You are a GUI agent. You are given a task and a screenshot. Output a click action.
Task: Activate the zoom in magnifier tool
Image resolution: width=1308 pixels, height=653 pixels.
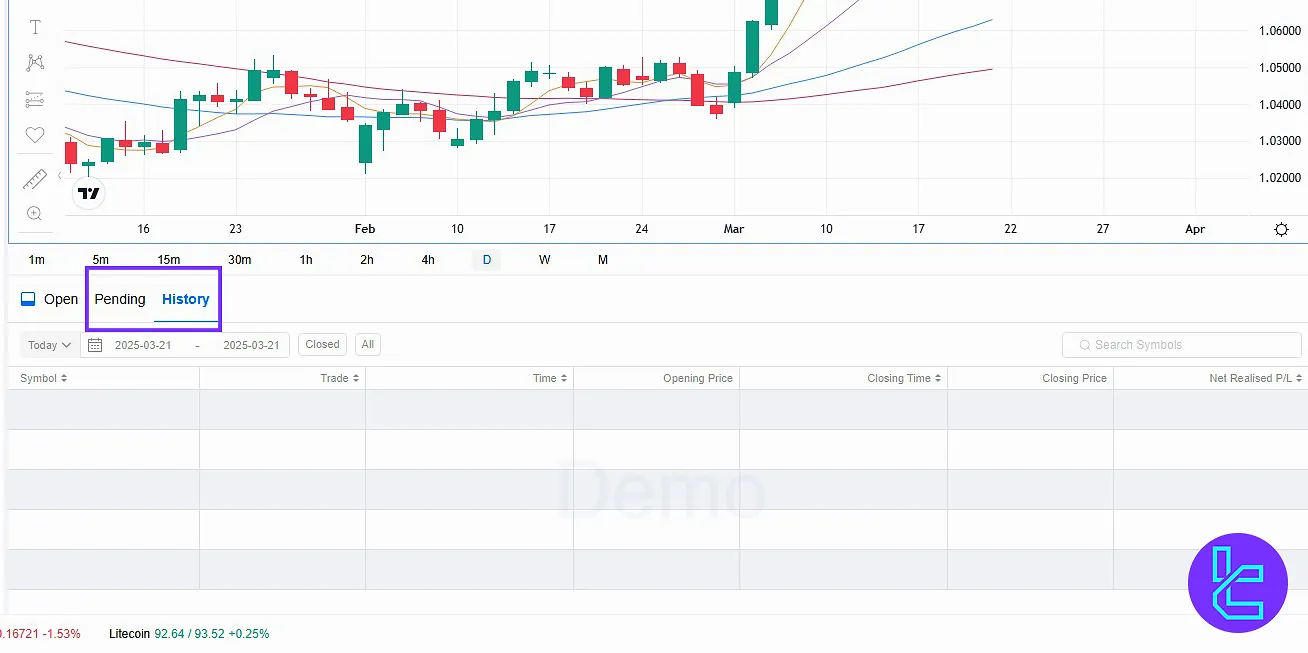[x=35, y=213]
